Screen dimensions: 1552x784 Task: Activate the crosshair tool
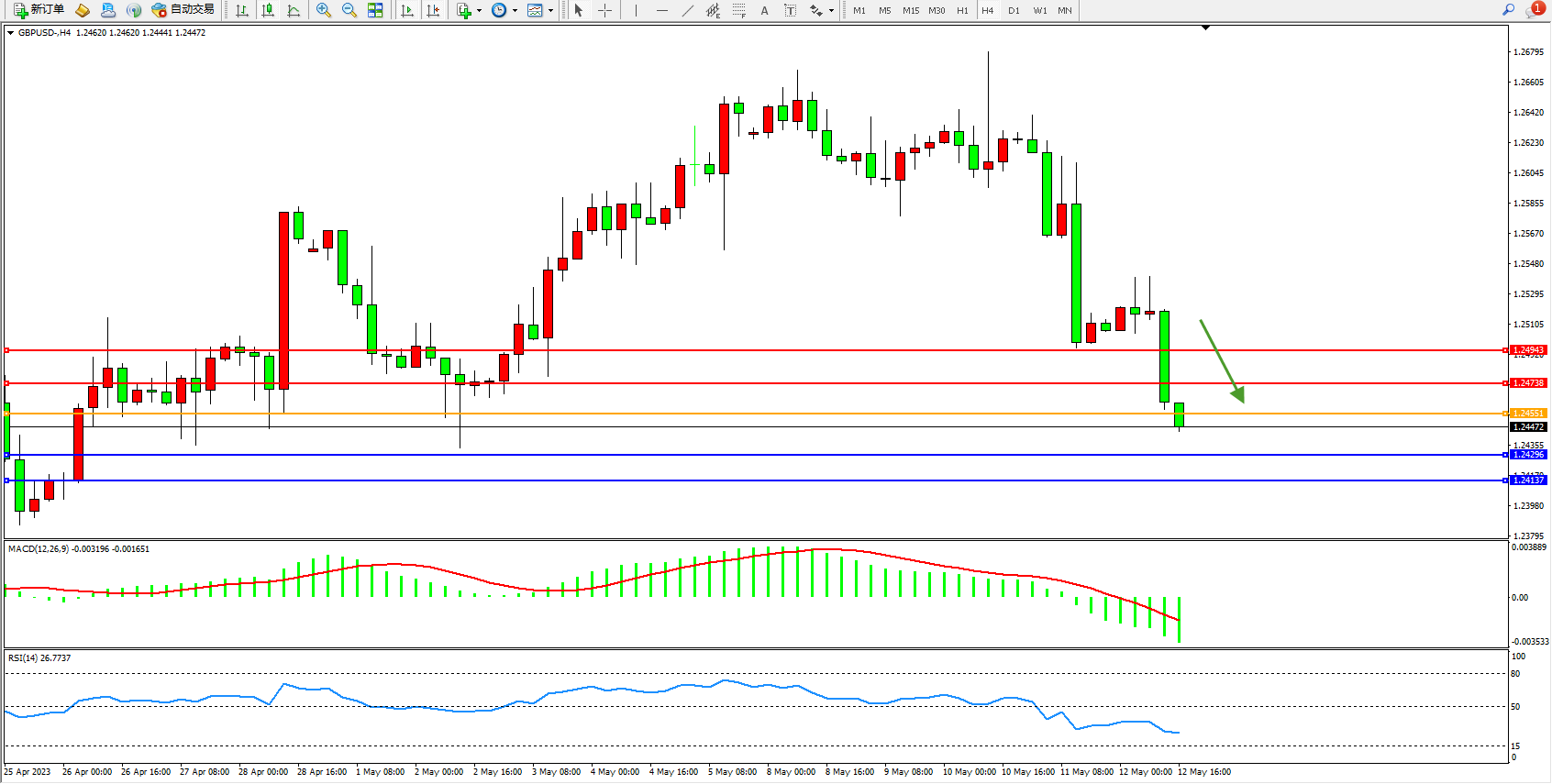tap(604, 10)
